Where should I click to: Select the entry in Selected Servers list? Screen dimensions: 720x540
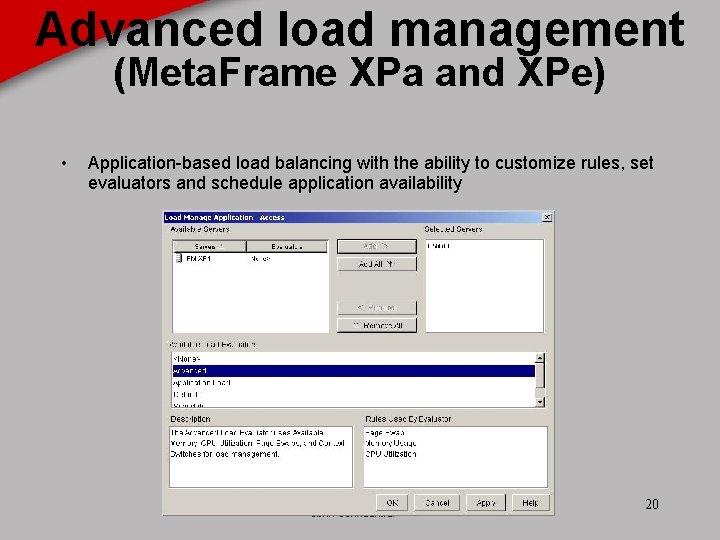point(439,246)
